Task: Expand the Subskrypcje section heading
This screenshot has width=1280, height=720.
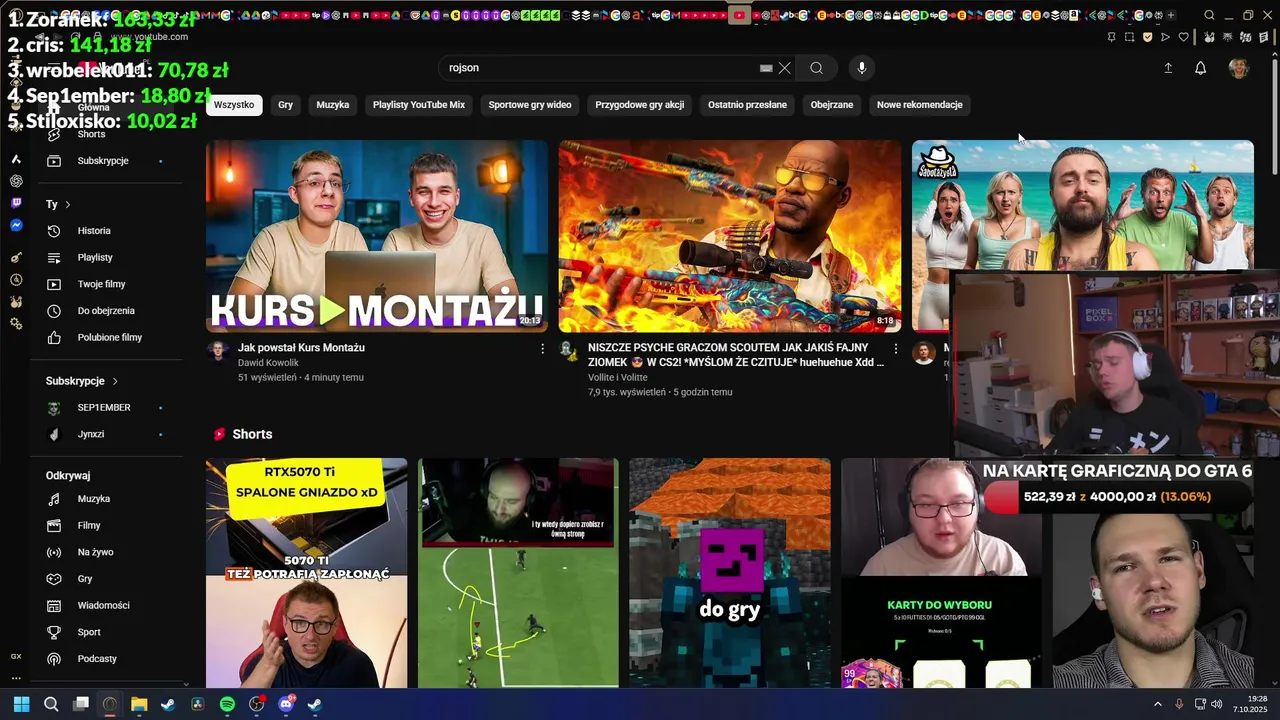Action: (82, 381)
